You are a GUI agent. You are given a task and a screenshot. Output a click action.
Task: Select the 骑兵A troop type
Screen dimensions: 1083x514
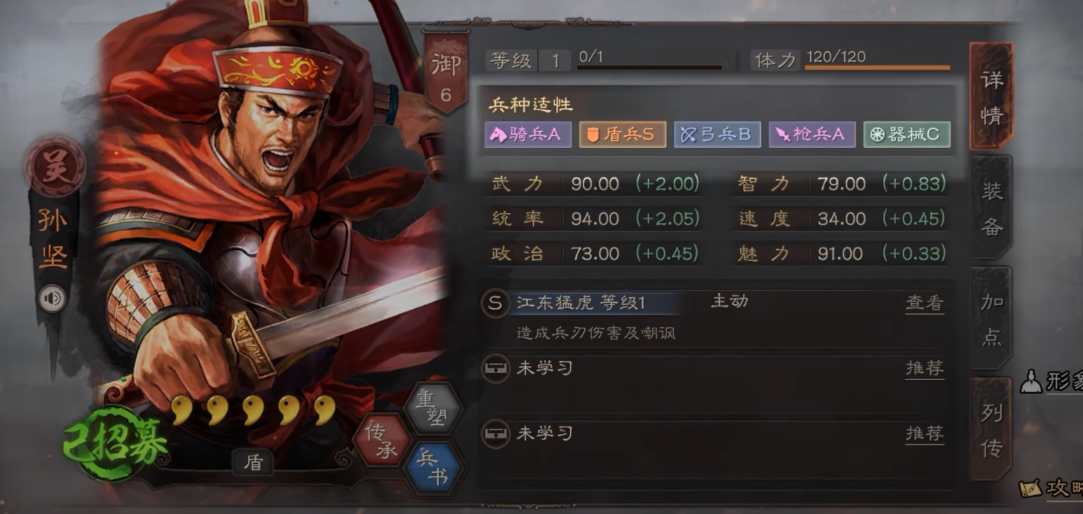pos(528,135)
